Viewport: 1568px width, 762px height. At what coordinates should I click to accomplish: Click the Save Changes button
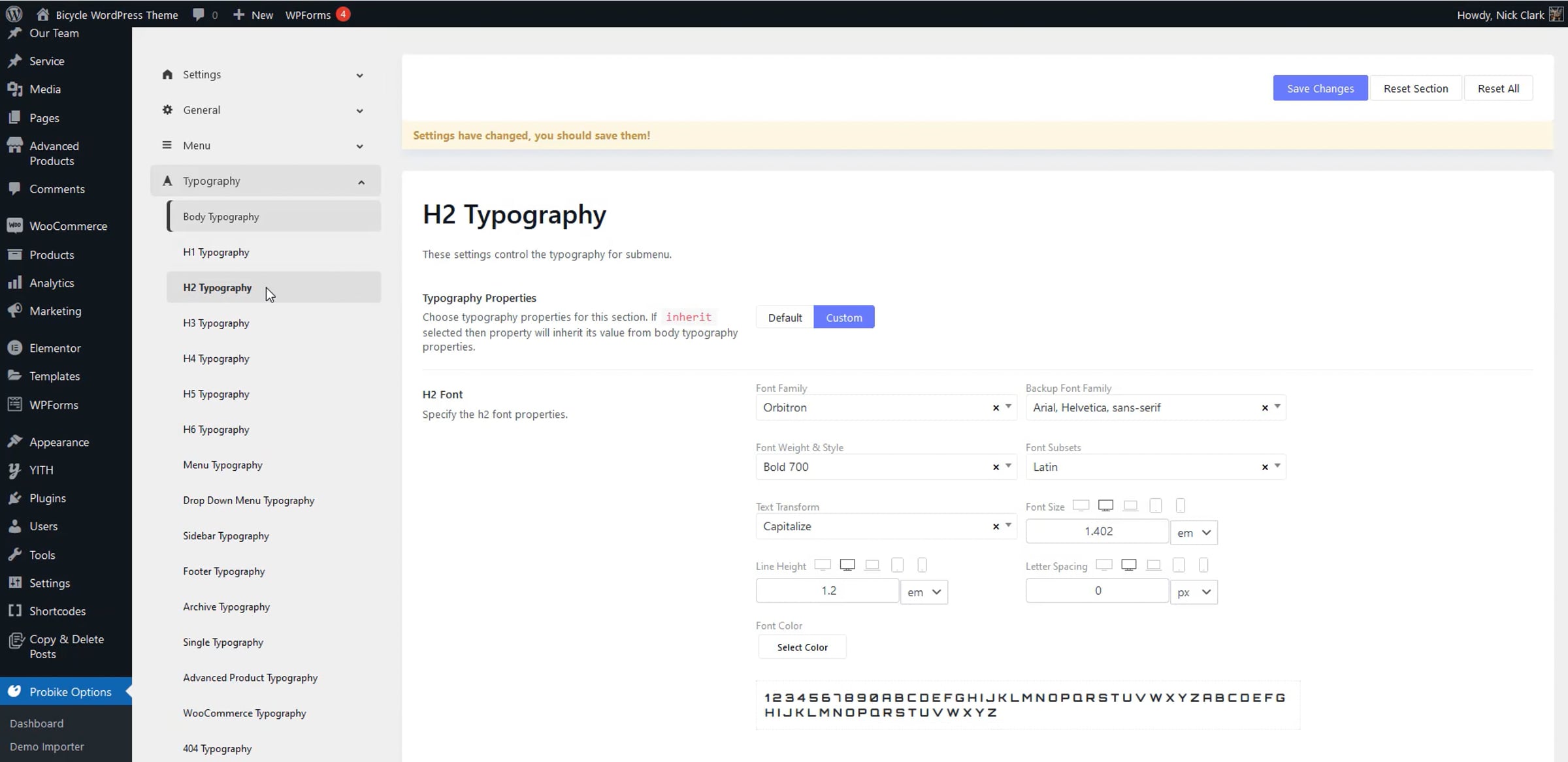click(x=1320, y=88)
